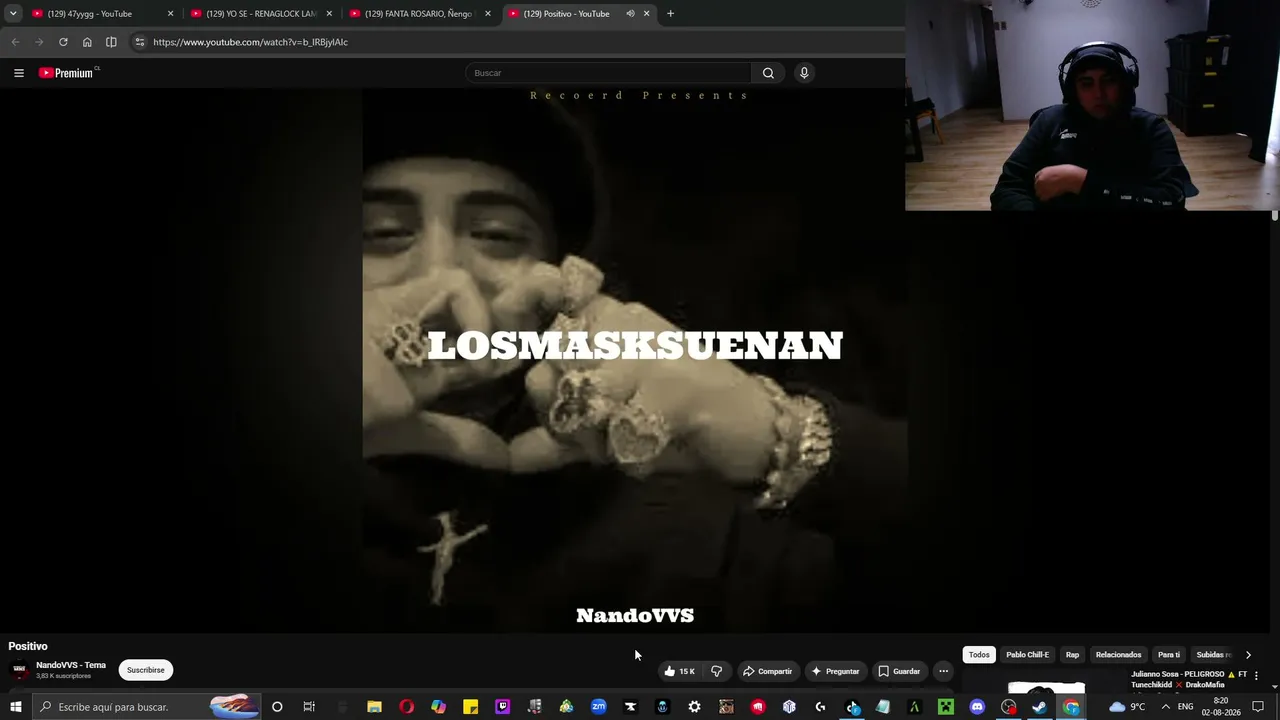
Task: Close the 47yygg YouTube tab
Action: (x=170, y=14)
